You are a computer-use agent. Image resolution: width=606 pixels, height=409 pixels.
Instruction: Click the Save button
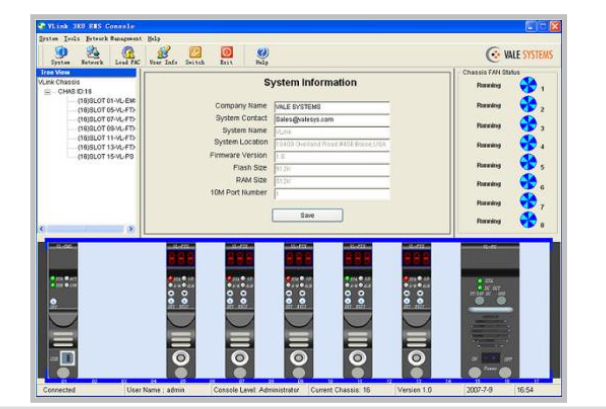[x=308, y=213]
